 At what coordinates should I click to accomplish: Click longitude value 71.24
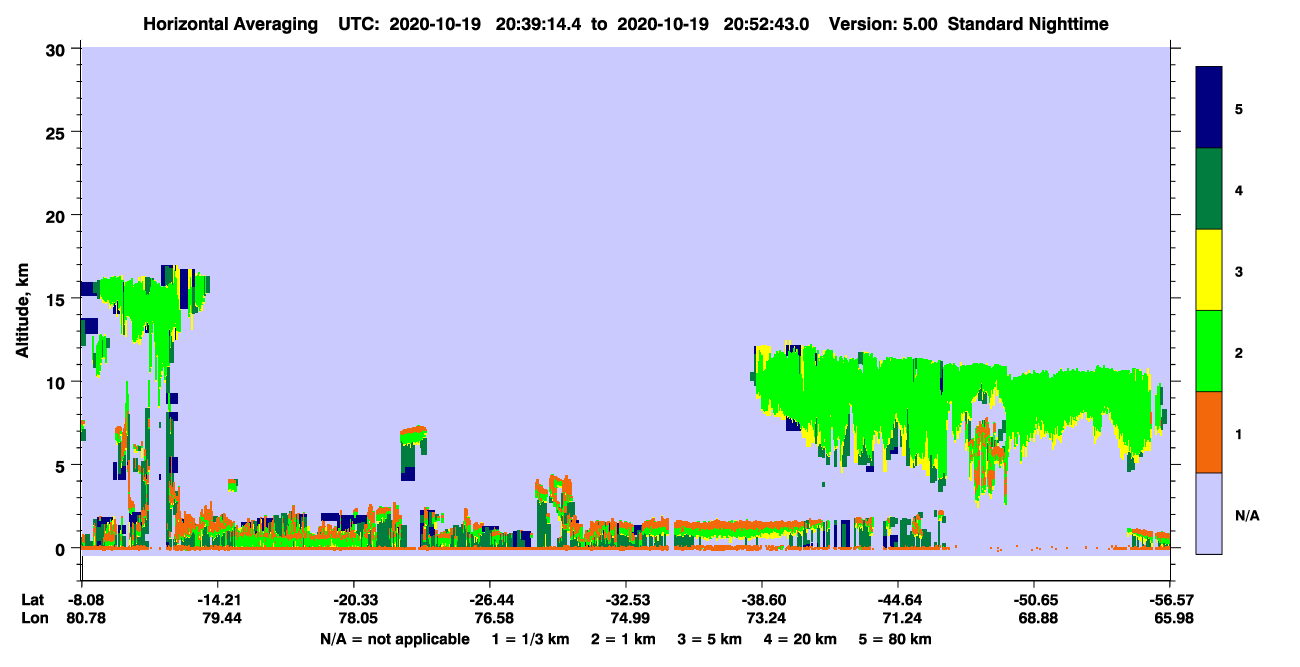point(900,619)
